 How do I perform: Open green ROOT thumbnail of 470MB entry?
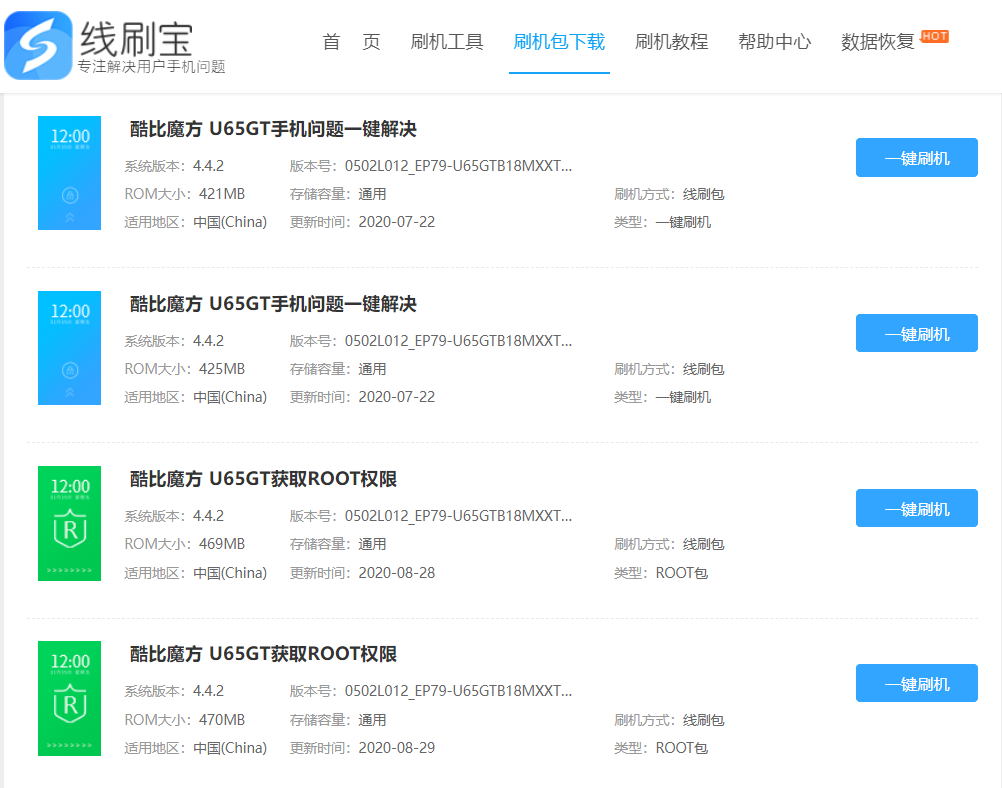(x=70, y=699)
